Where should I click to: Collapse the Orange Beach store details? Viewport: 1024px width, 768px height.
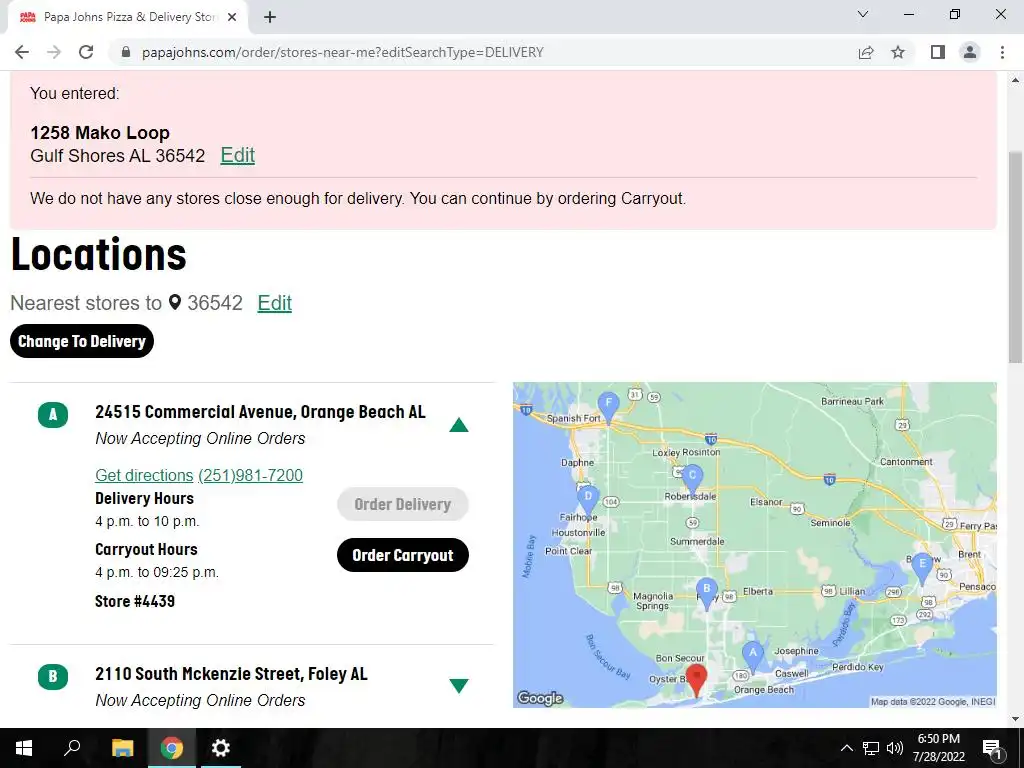click(x=459, y=425)
